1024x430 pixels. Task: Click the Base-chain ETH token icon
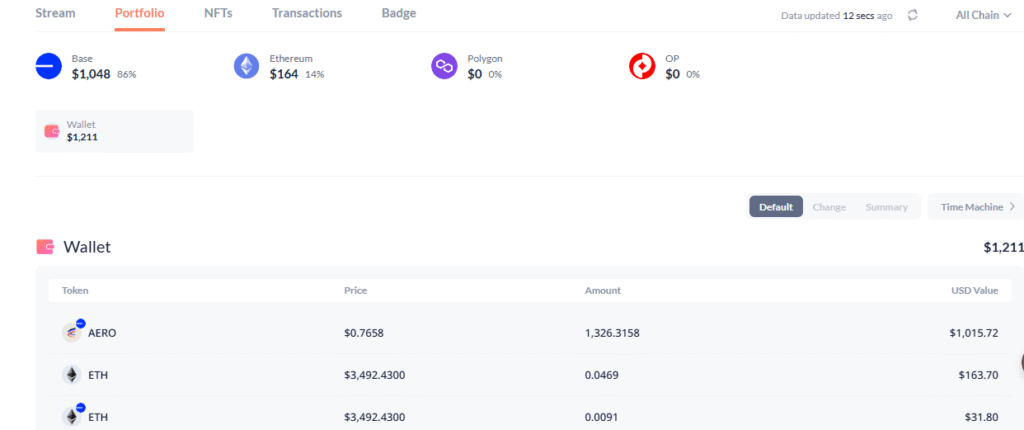(72, 416)
